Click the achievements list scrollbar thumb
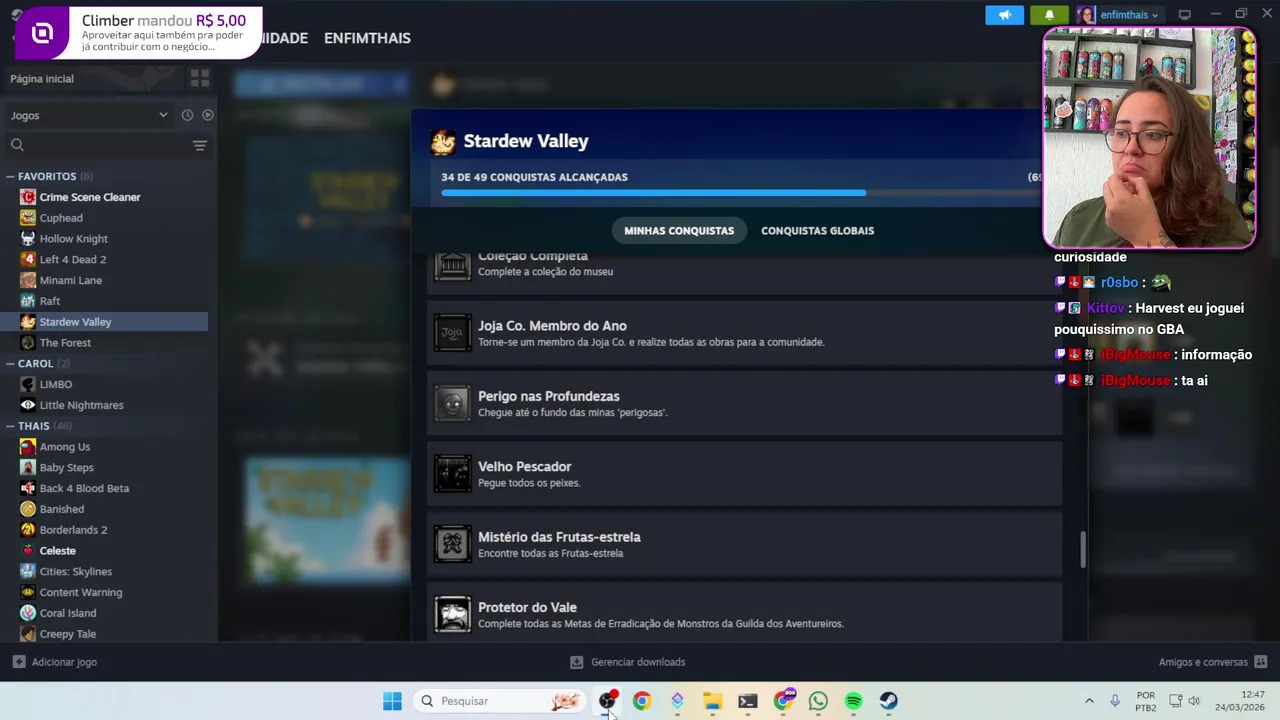This screenshot has height=720, width=1280. pos(1082,550)
